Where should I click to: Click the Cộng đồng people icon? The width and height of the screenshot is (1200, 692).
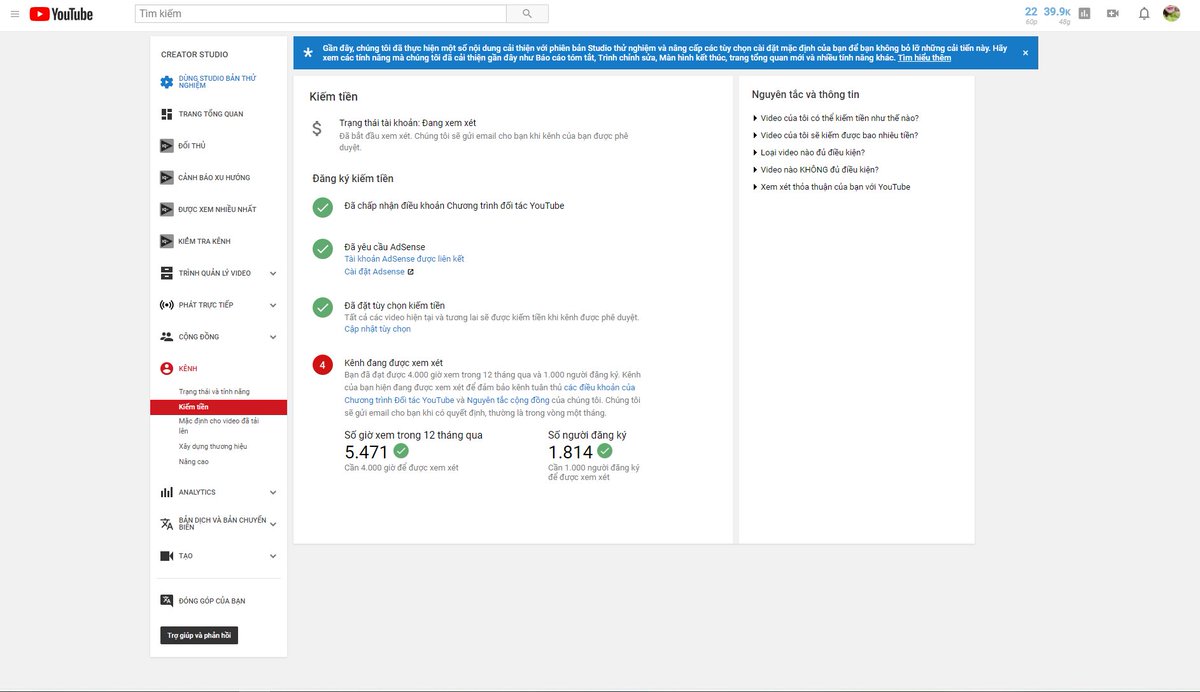pyautogui.click(x=167, y=337)
